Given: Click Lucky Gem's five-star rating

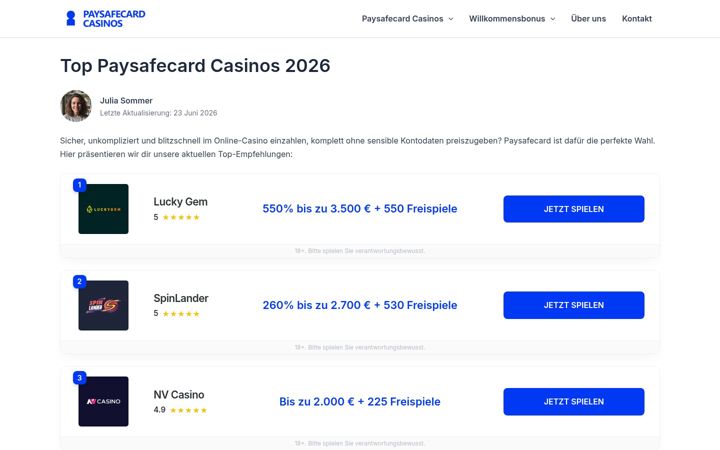Looking at the screenshot, I should click(x=181, y=217).
